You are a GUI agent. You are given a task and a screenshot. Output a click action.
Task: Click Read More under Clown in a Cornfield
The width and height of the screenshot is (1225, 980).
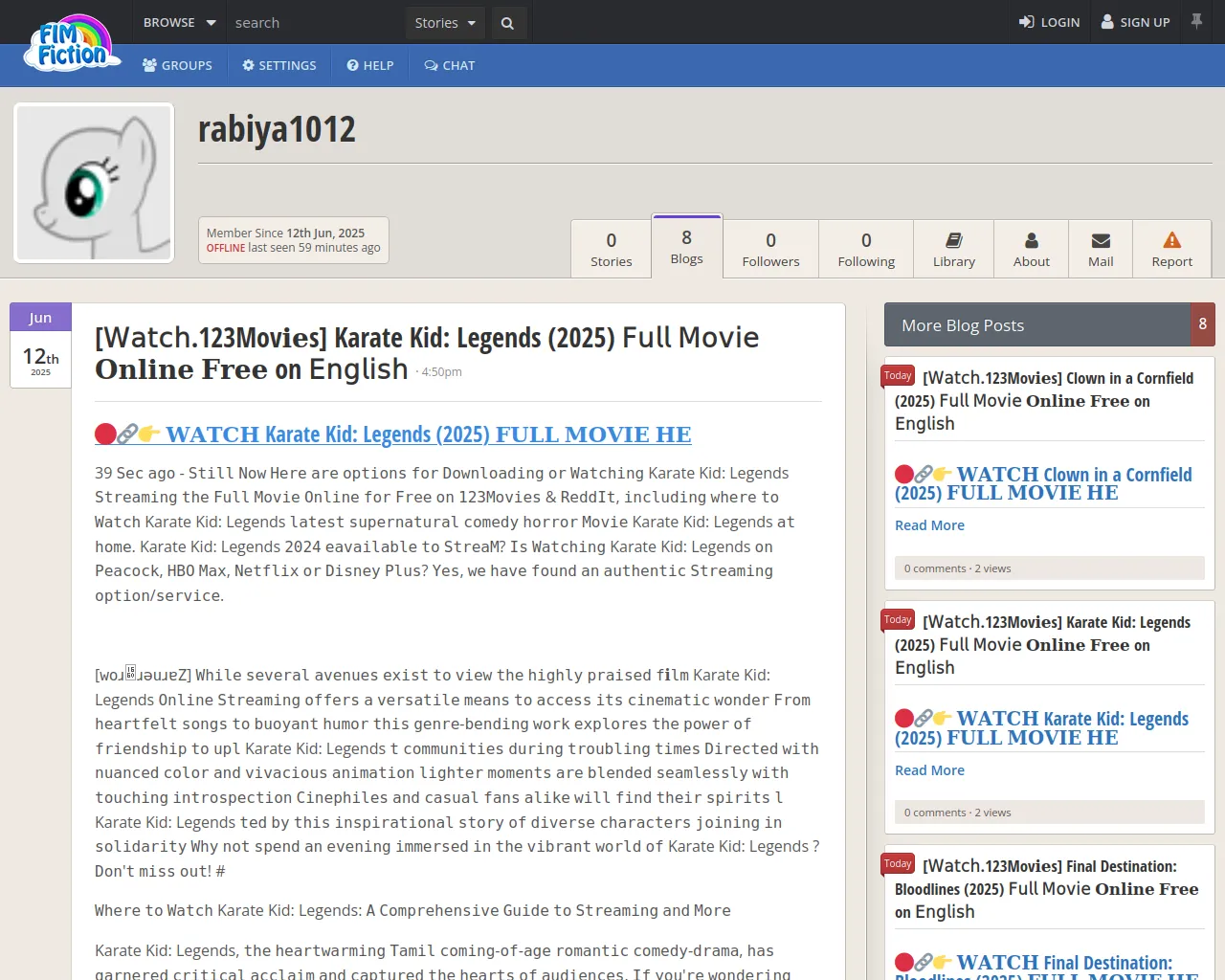929,525
